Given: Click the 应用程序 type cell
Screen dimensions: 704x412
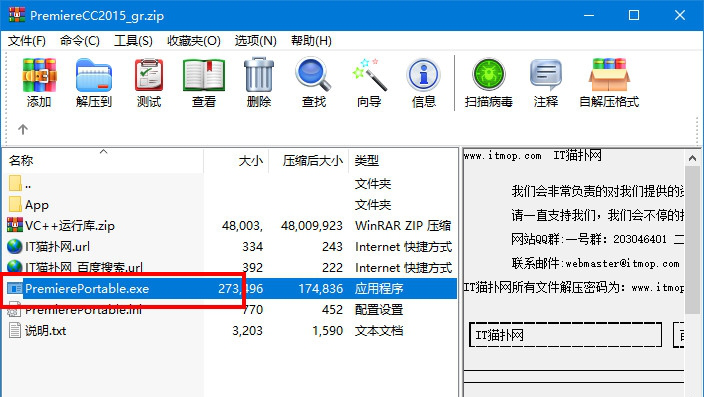Looking at the screenshot, I should [x=379, y=289].
